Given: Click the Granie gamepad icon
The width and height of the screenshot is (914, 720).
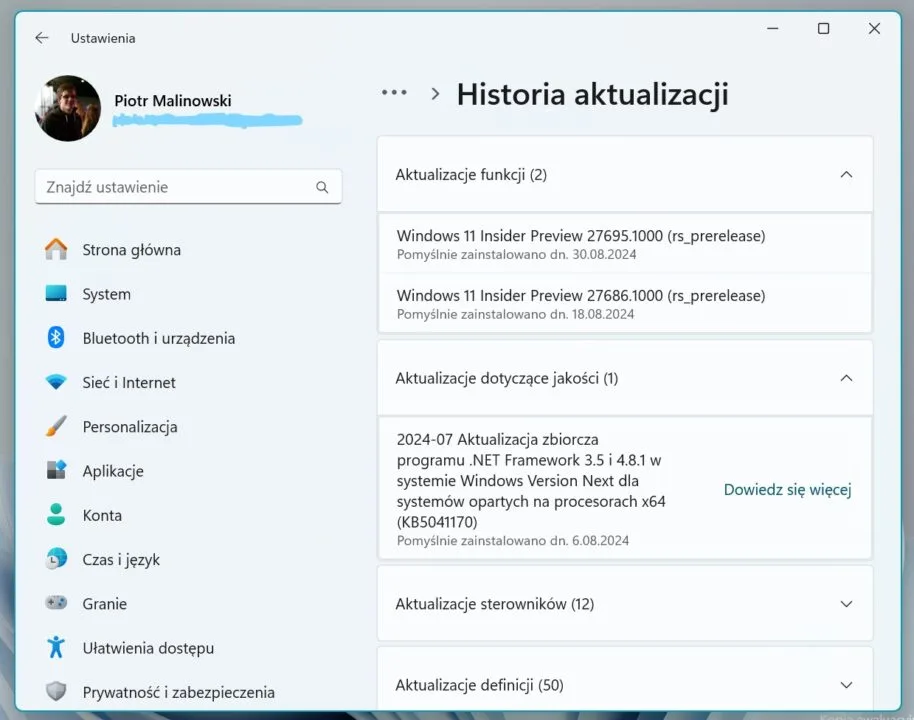Looking at the screenshot, I should click(x=56, y=604).
